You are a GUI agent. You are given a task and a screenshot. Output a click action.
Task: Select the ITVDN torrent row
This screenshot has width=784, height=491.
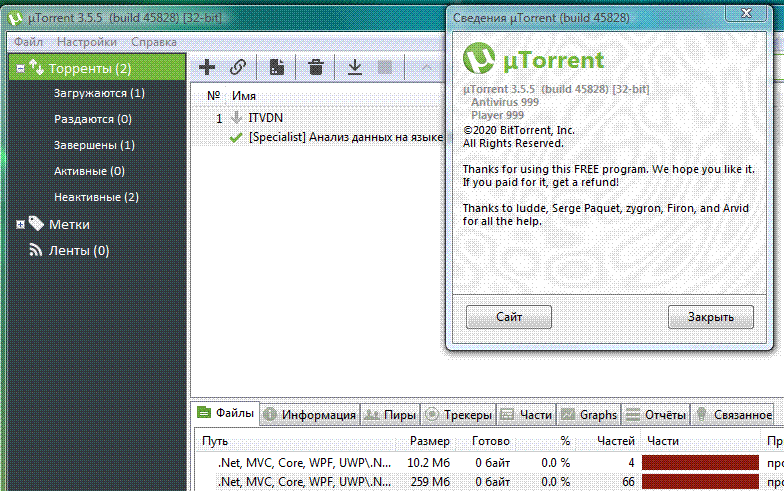pos(320,118)
